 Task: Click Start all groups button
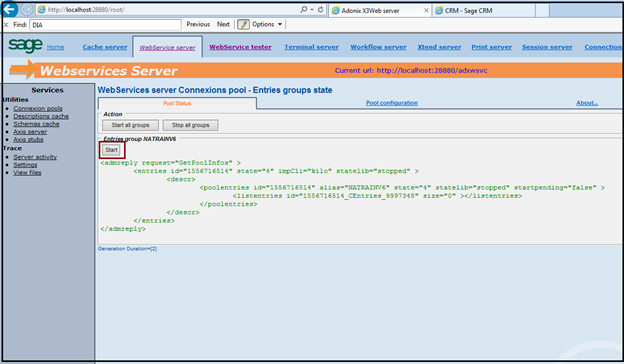coord(130,125)
